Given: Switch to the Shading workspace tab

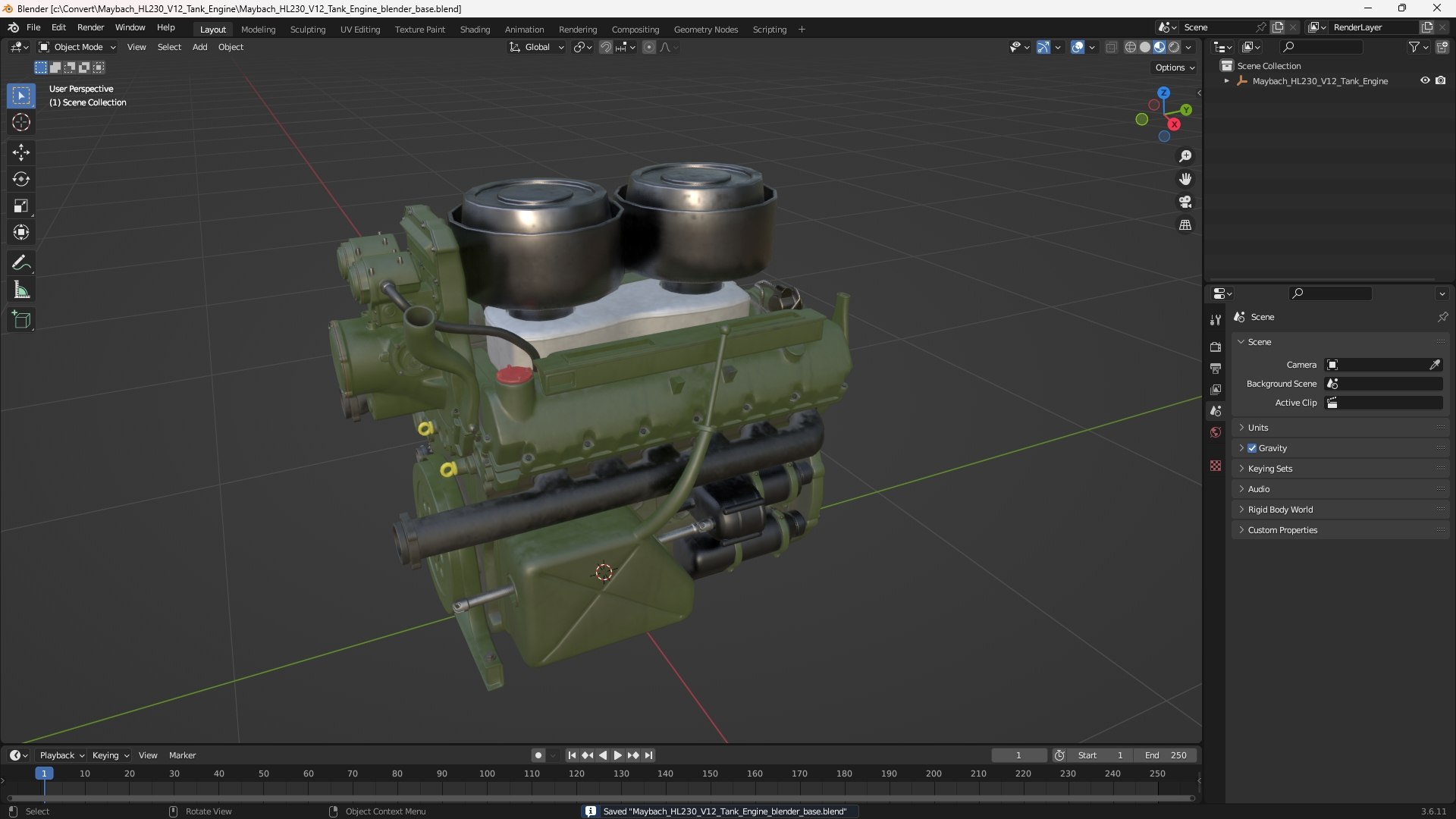Looking at the screenshot, I should point(475,30).
